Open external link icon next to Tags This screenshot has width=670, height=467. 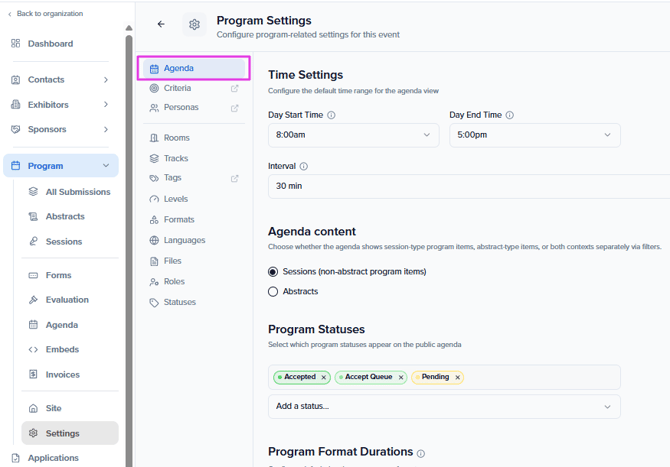coord(235,179)
